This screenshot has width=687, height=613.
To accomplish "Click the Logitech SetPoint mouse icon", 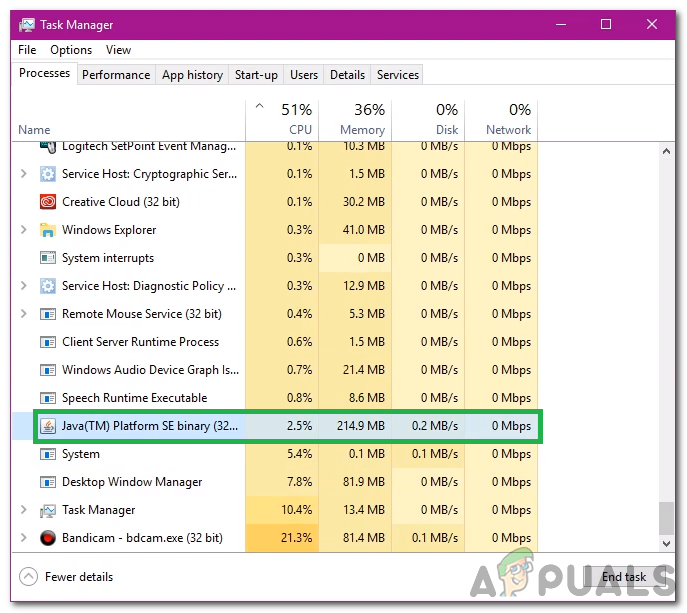I will [48, 147].
